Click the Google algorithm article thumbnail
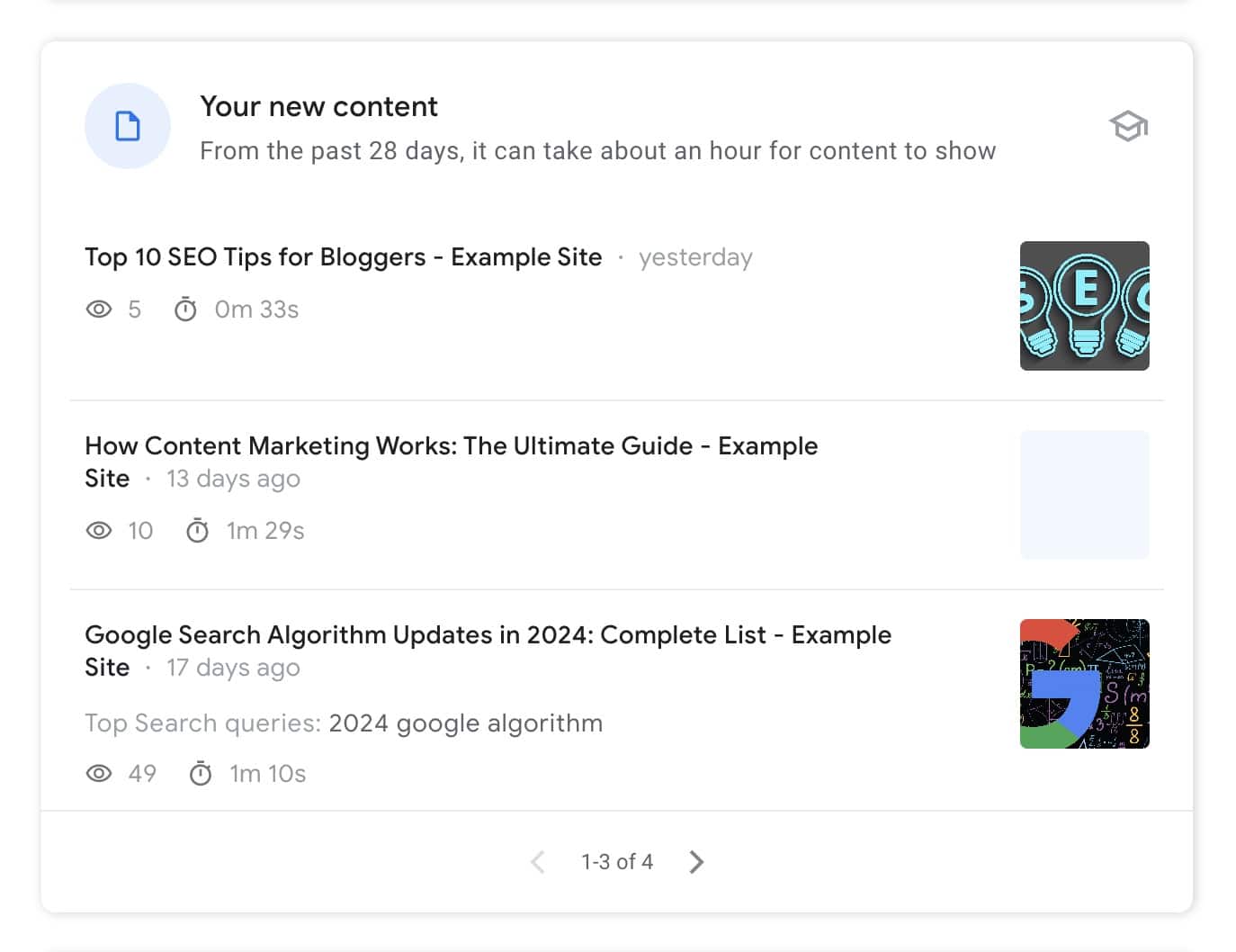This screenshot has width=1236, height=952. 1084,683
